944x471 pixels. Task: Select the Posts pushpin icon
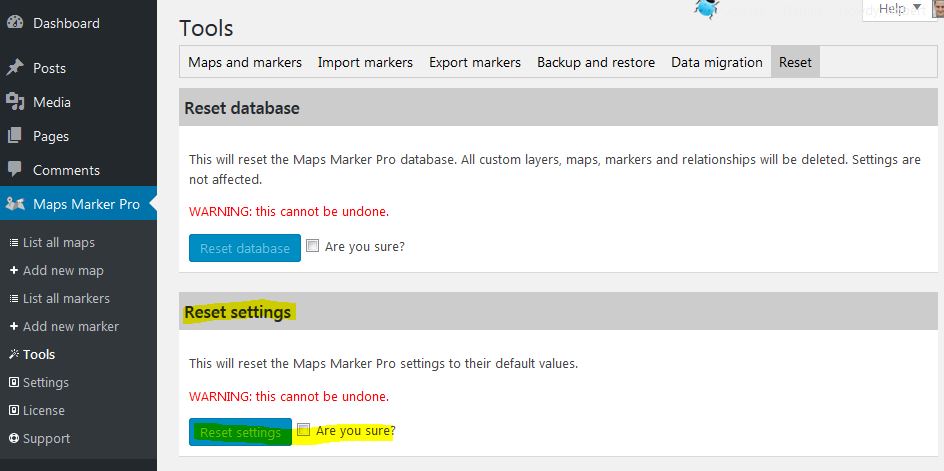14,68
